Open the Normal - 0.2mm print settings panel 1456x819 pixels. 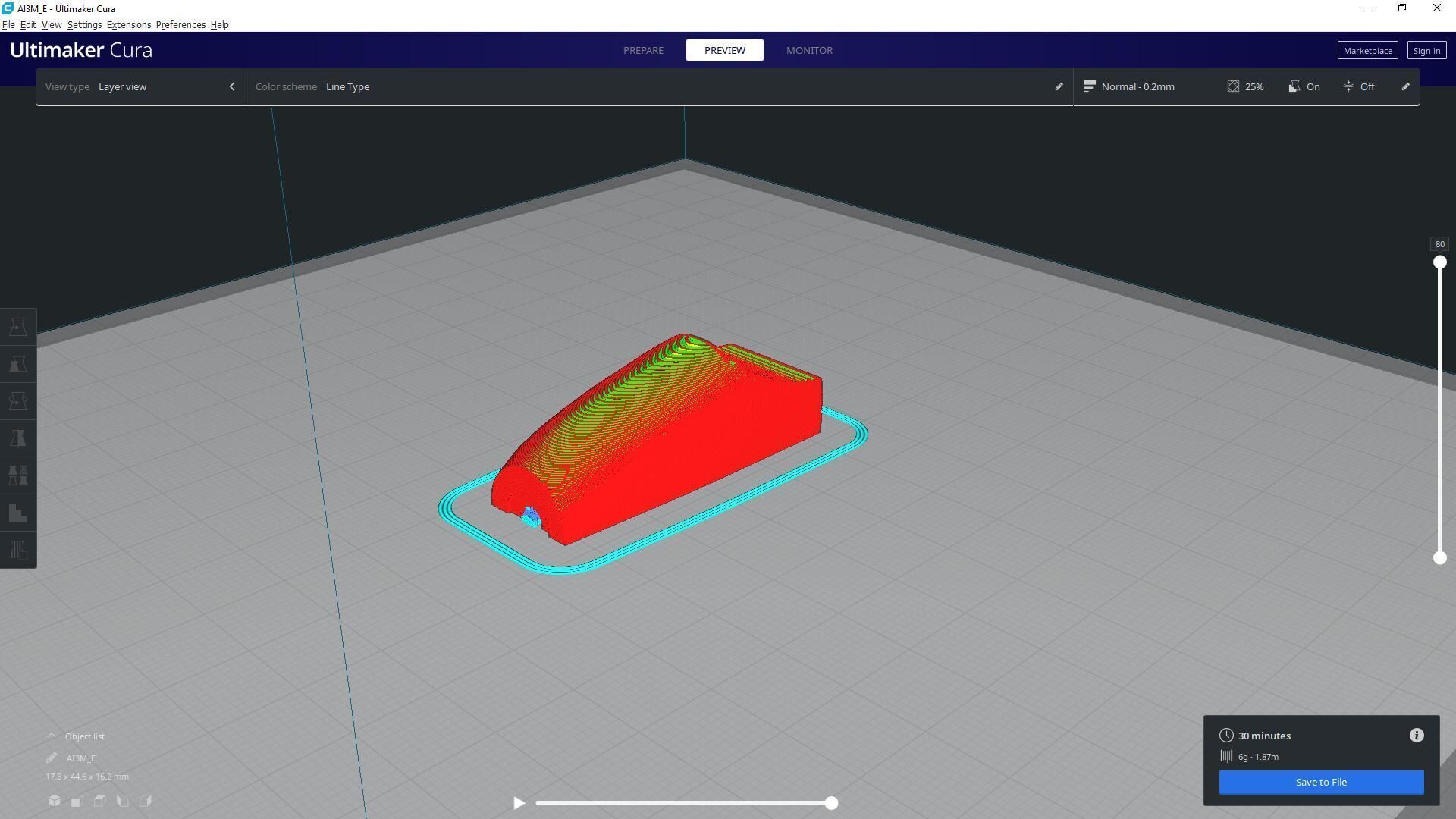coord(1137,86)
